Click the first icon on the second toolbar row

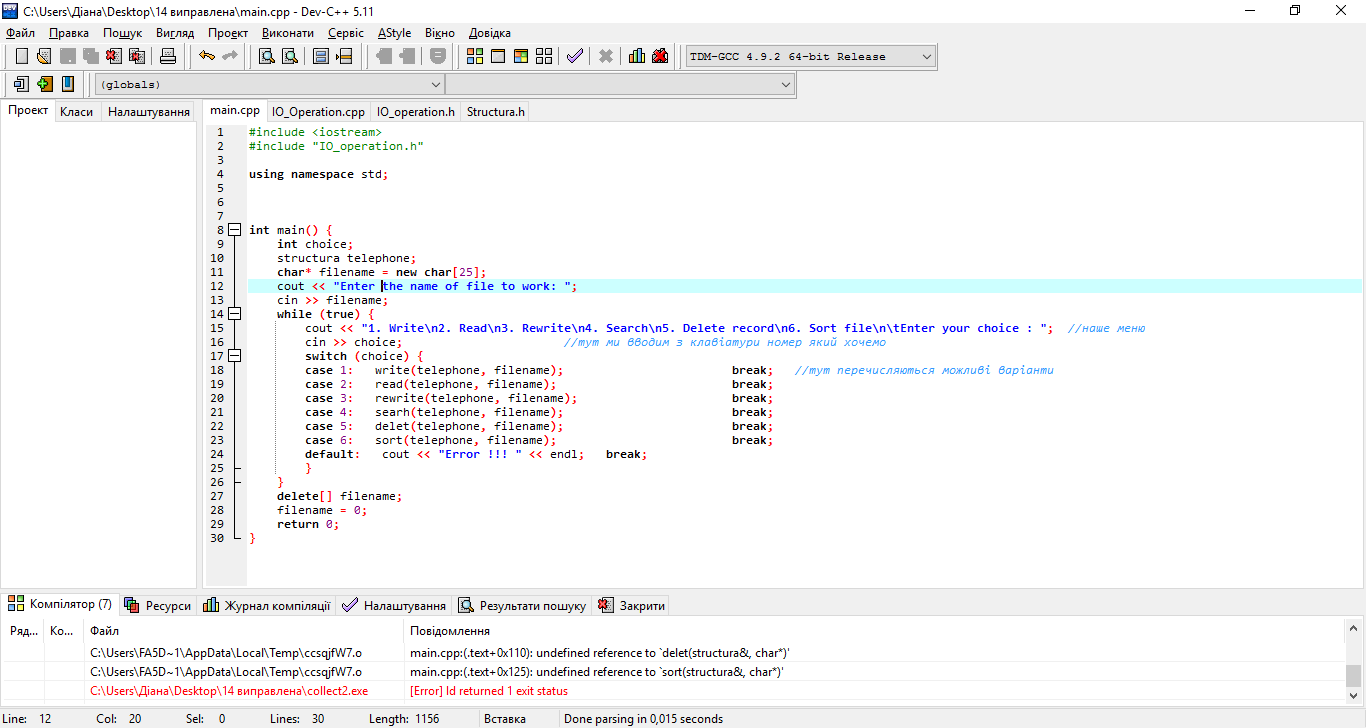pos(22,84)
